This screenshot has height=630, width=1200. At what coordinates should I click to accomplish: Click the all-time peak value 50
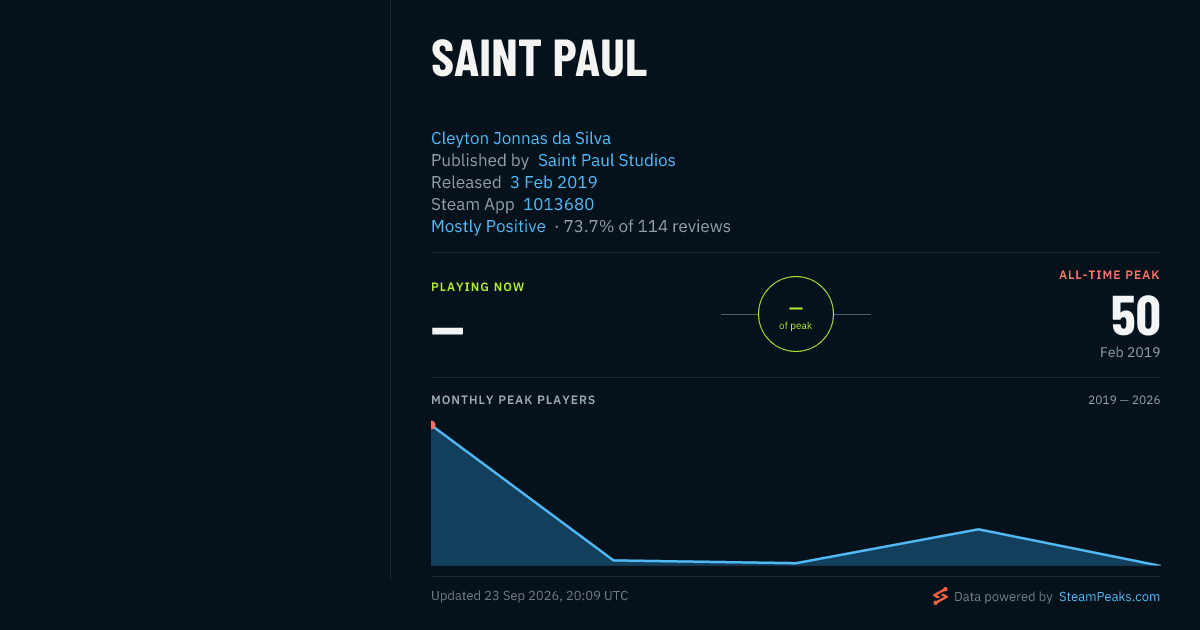click(x=1135, y=317)
